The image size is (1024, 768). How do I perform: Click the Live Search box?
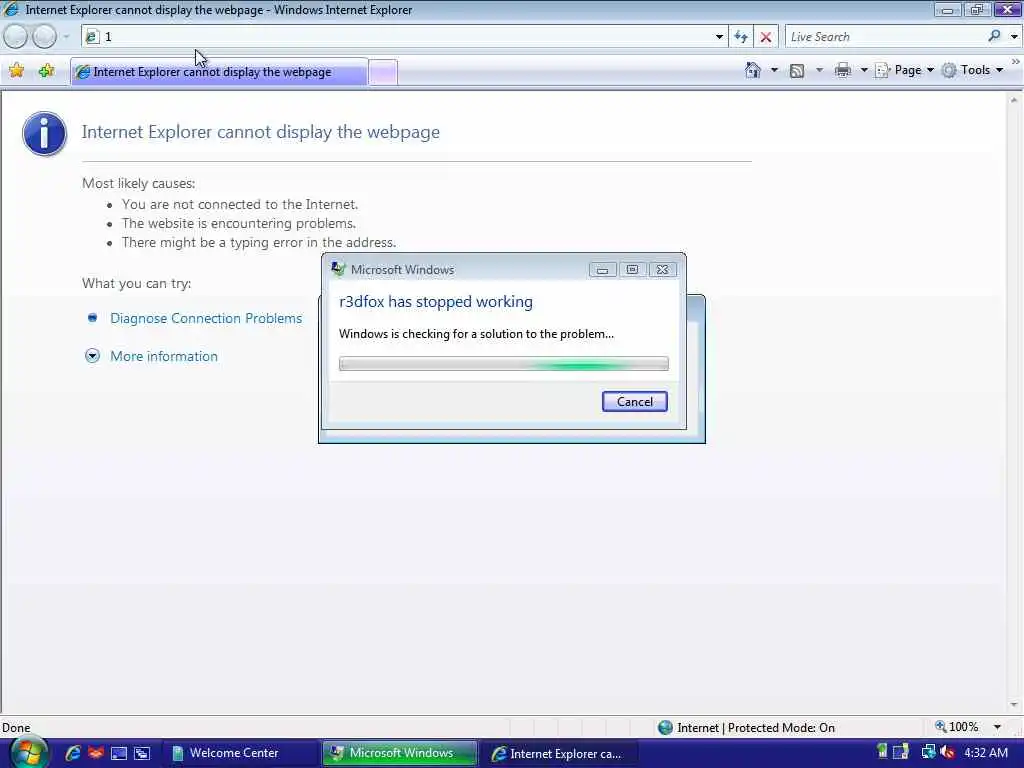pyautogui.click(x=885, y=37)
